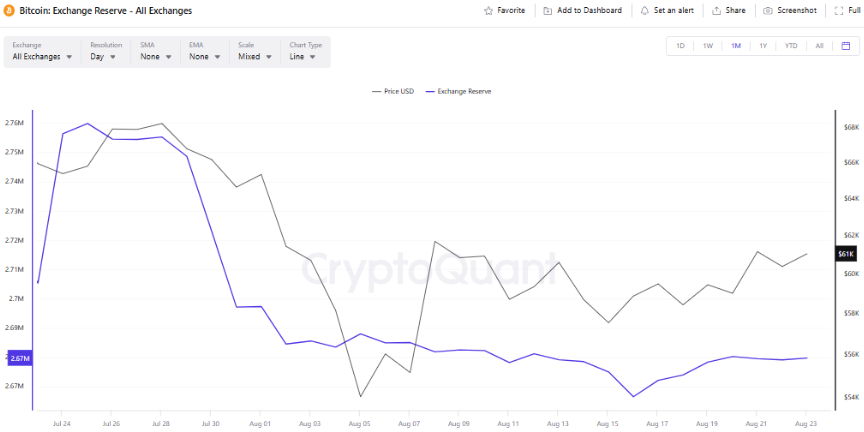
Task: Toggle Price USD series in legend
Action: [392, 91]
